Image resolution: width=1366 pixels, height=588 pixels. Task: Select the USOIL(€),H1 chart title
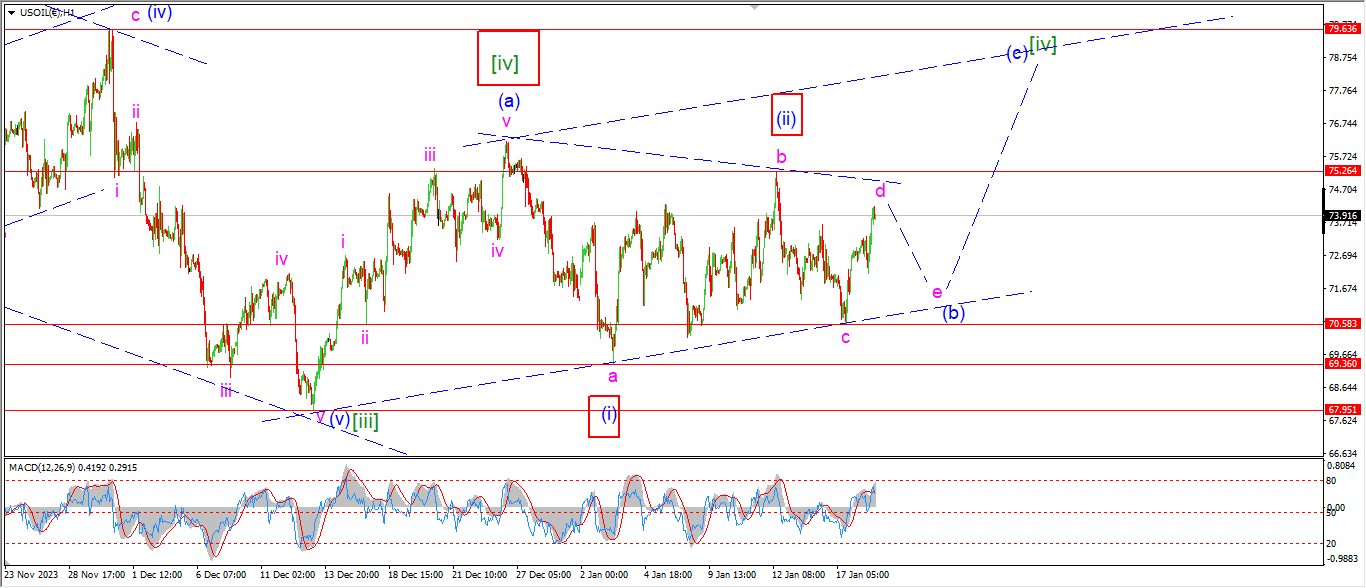(47, 13)
